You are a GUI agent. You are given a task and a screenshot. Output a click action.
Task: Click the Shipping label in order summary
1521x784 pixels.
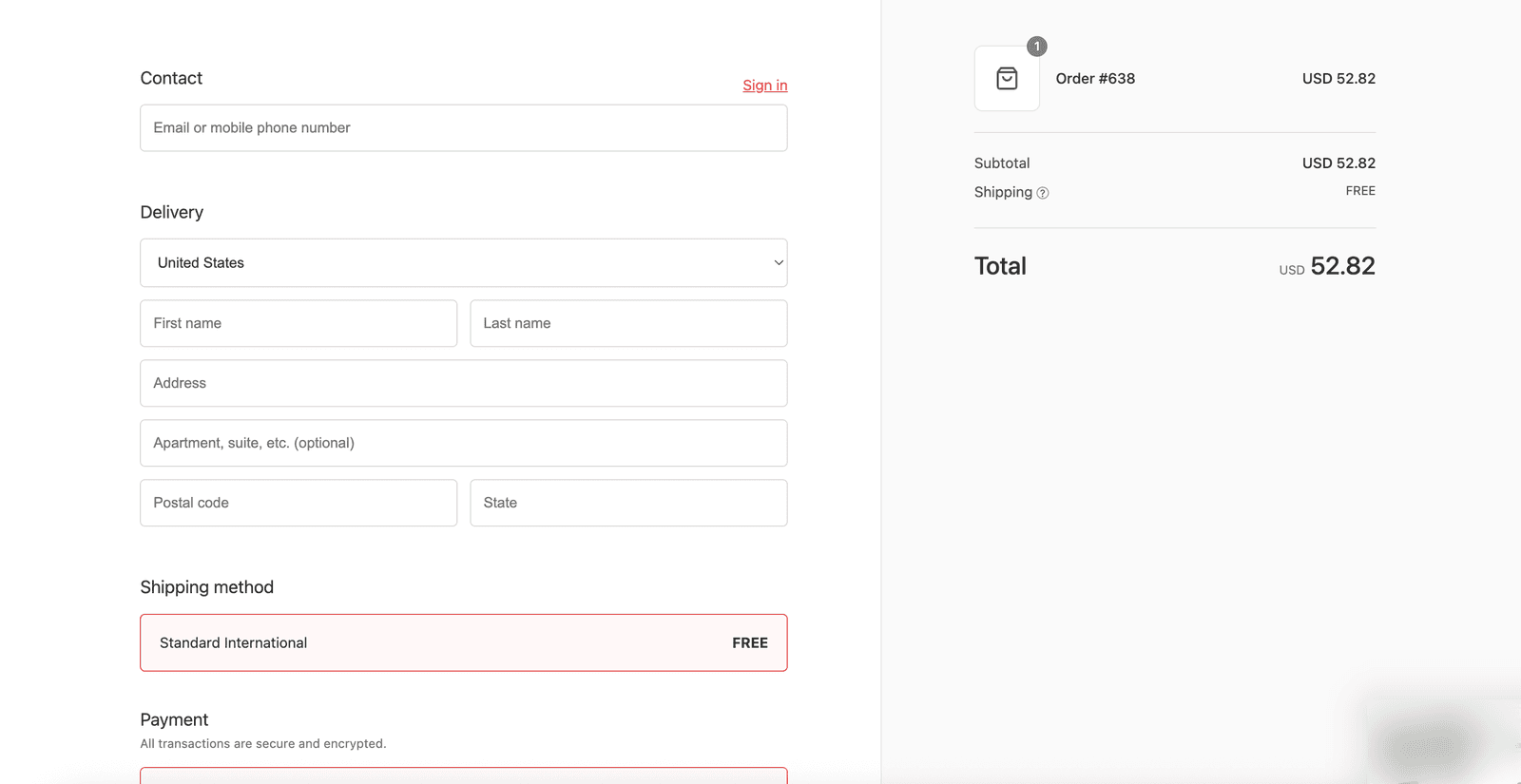[x=1003, y=192]
